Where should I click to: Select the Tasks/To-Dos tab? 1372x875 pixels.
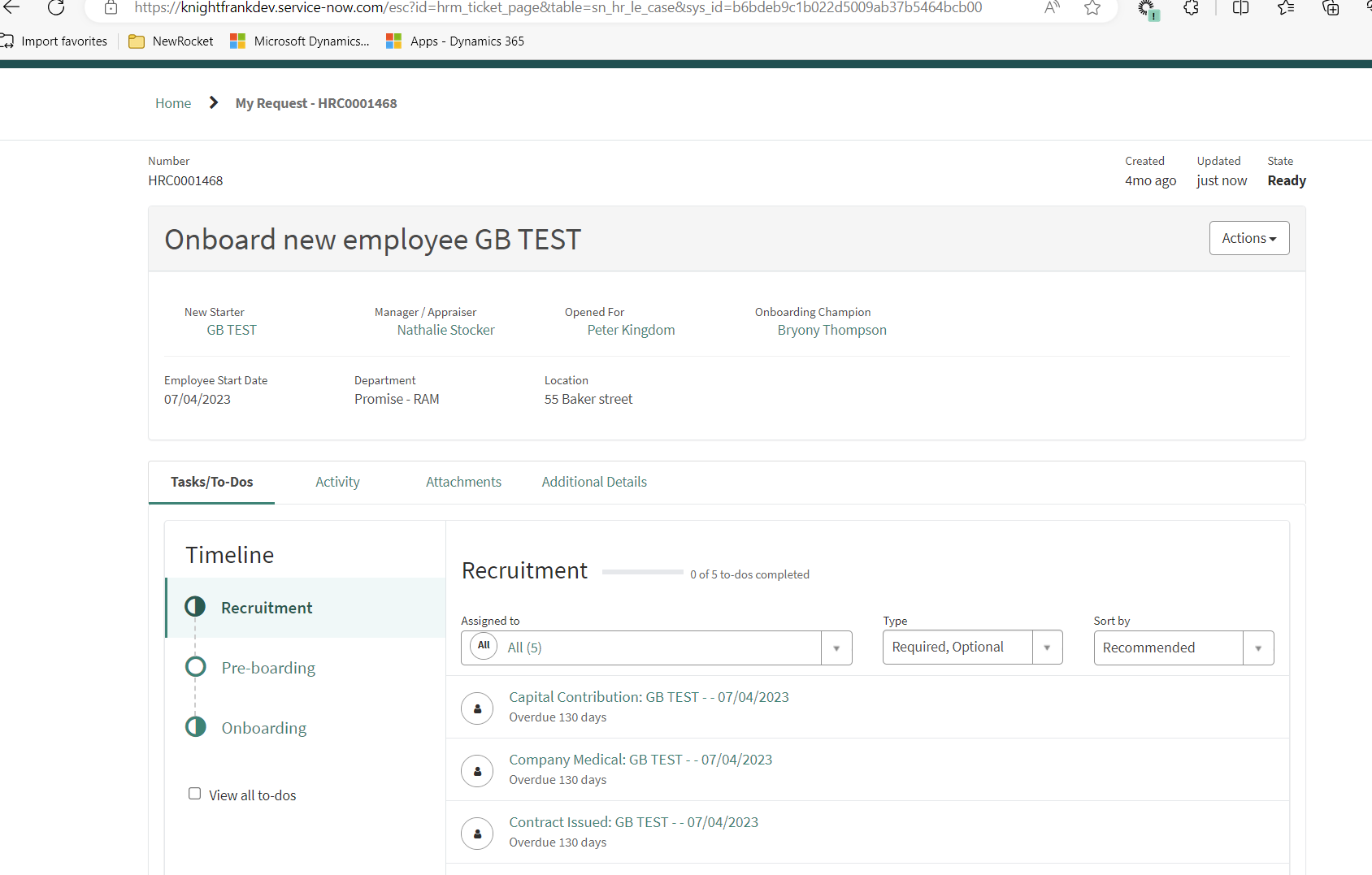(211, 482)
